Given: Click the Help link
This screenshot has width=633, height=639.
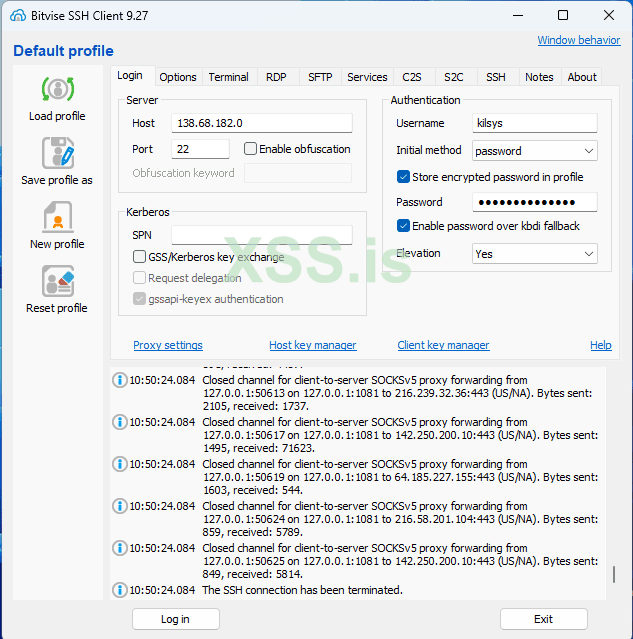Looking at the screenshot, I should (x=601, y=345).
